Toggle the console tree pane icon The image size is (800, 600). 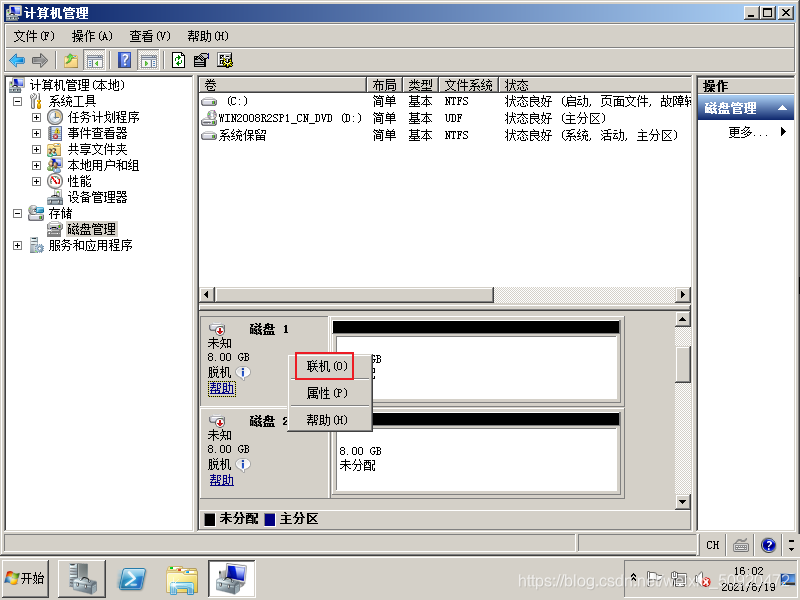94,60
